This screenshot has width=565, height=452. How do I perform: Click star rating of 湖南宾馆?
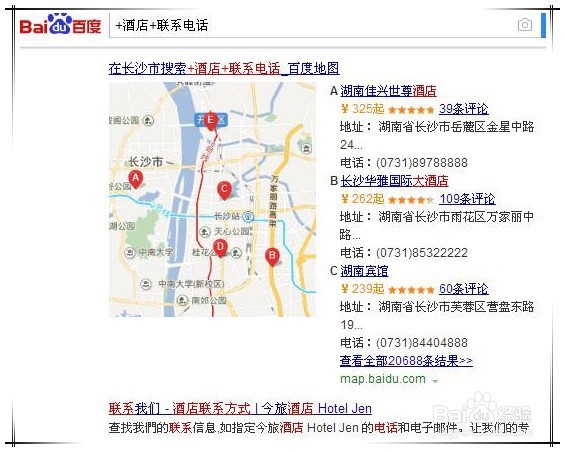point(411,289)
